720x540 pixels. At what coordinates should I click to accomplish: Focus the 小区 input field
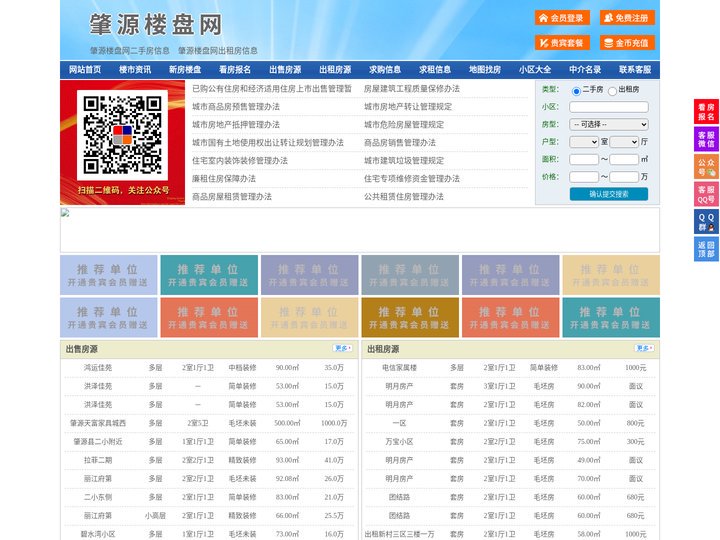click(x=609, y=107)
